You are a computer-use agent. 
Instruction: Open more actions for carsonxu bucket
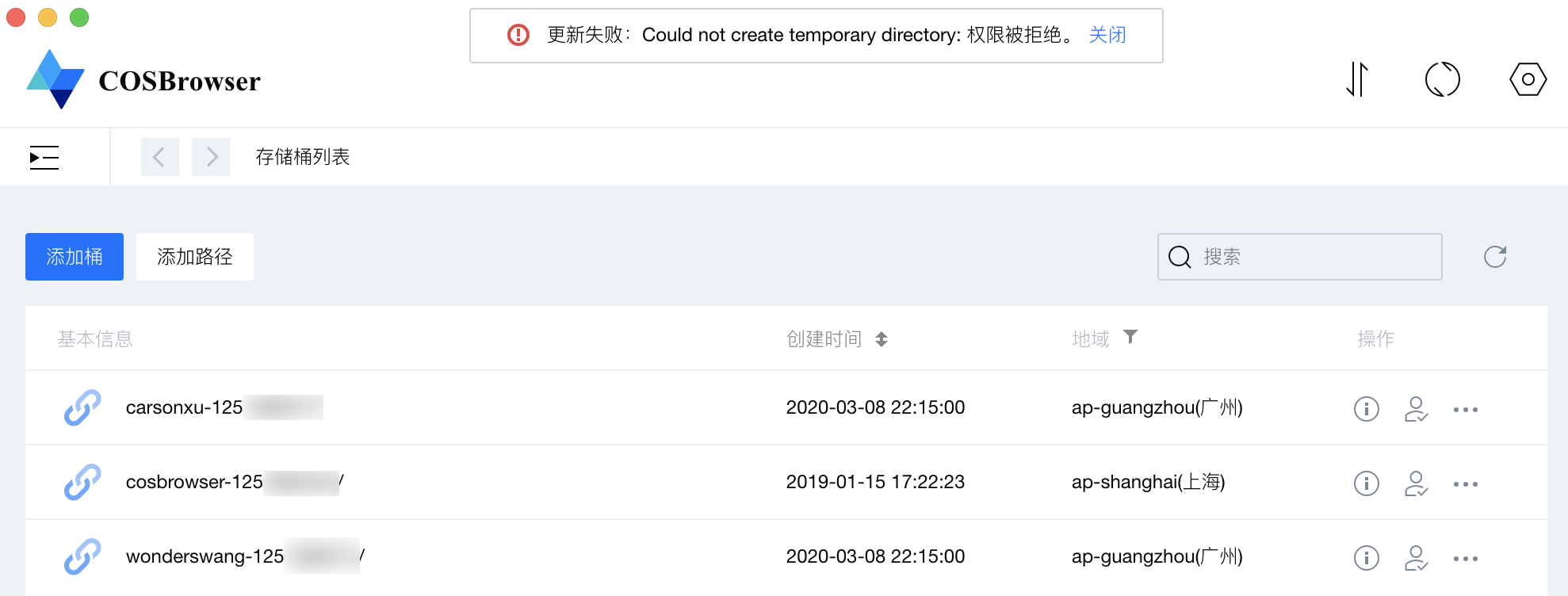[1466, 410]
